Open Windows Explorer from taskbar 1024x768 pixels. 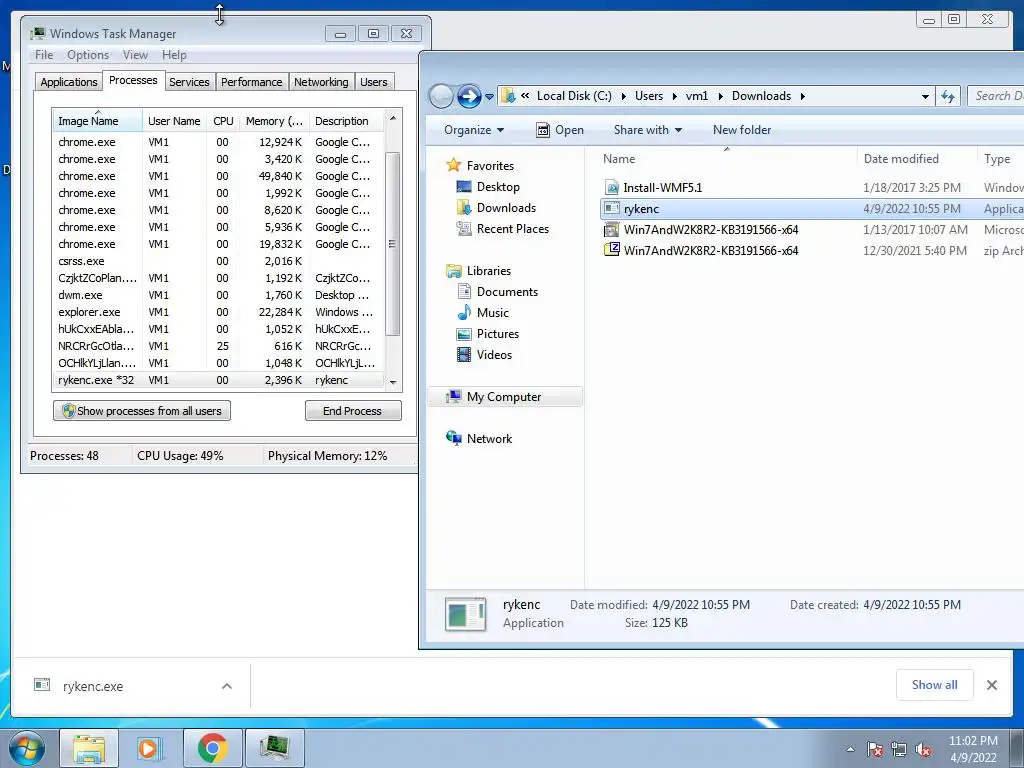pyautogui.click(x=89, y=749)
